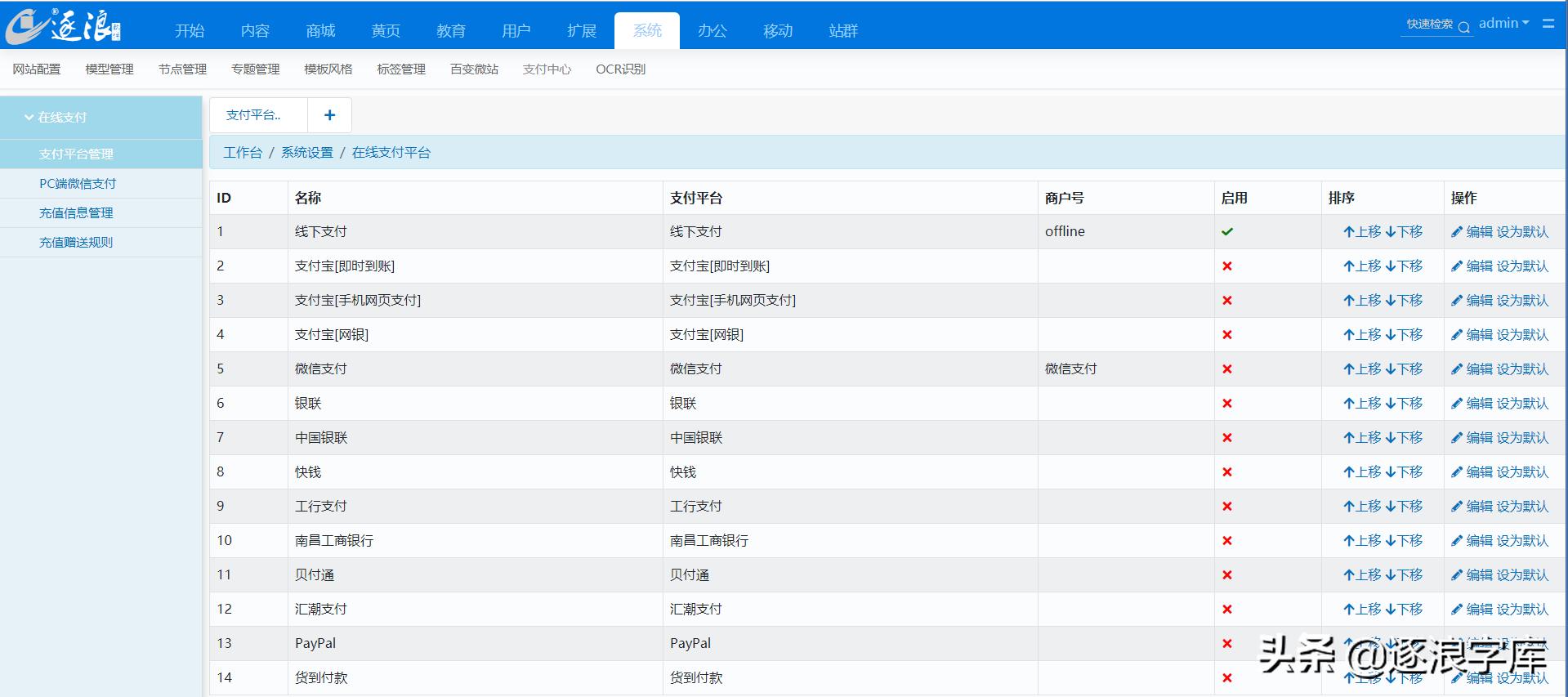Open the 开始 top menu
The width and height of the screenshot is (1568, 697).
[x=190, y=31]
